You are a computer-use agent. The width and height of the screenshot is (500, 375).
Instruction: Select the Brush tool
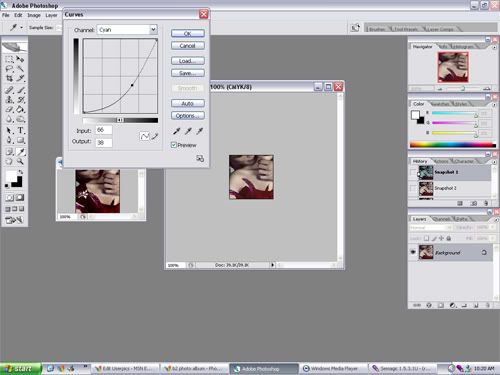20,90
